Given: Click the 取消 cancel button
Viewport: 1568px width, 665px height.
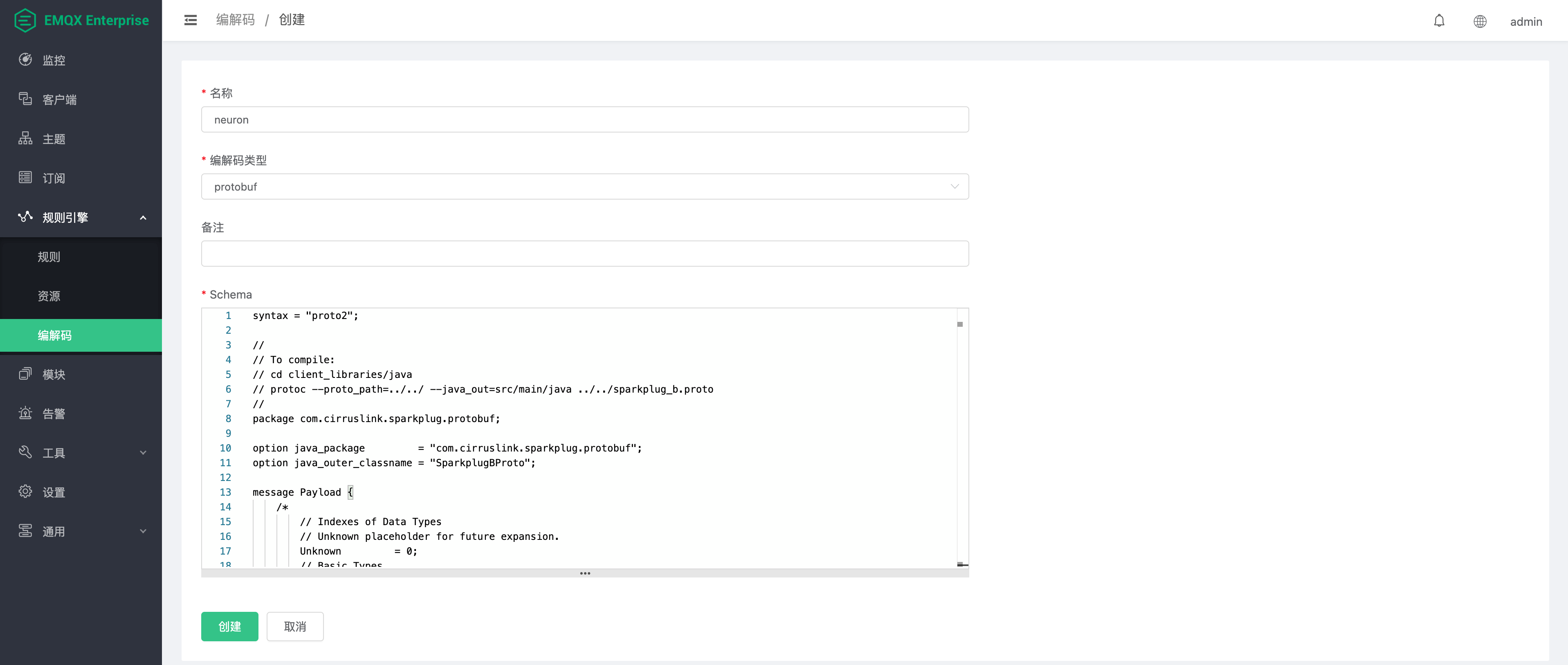Looking at the screenshot, I should (x=294, y=626).
